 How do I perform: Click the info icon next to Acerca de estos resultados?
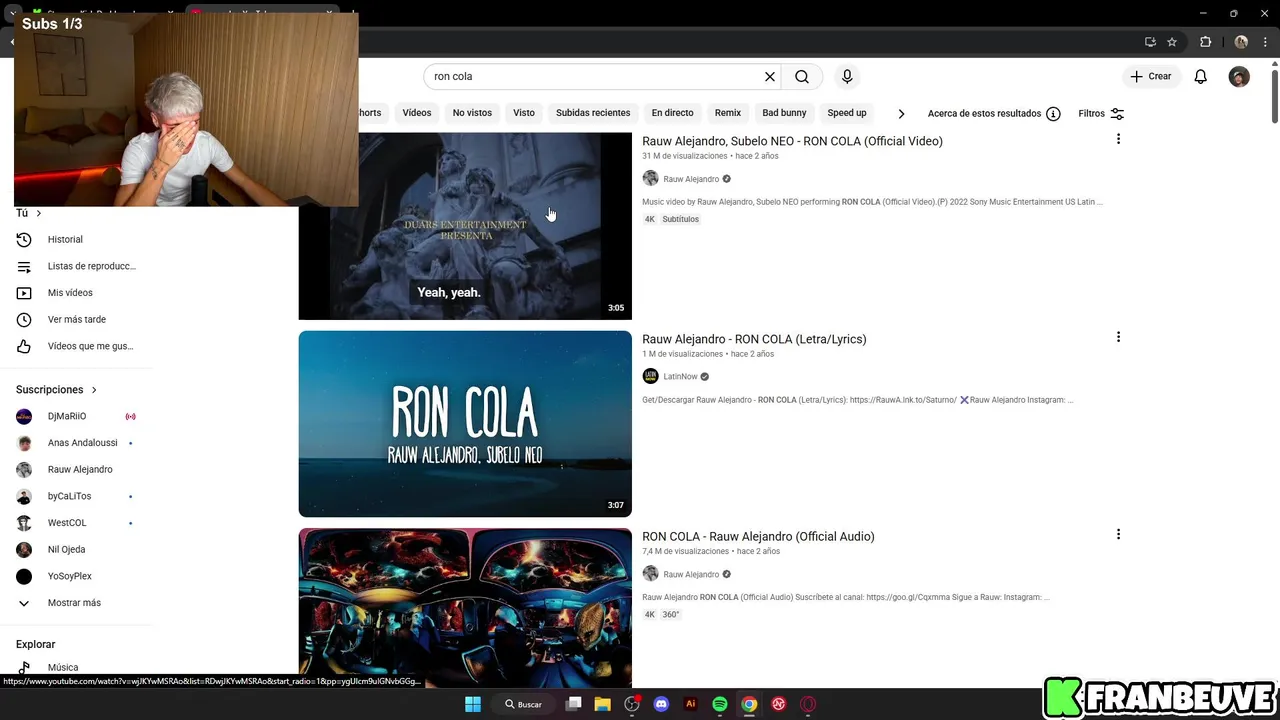(x=1053, y=114)
